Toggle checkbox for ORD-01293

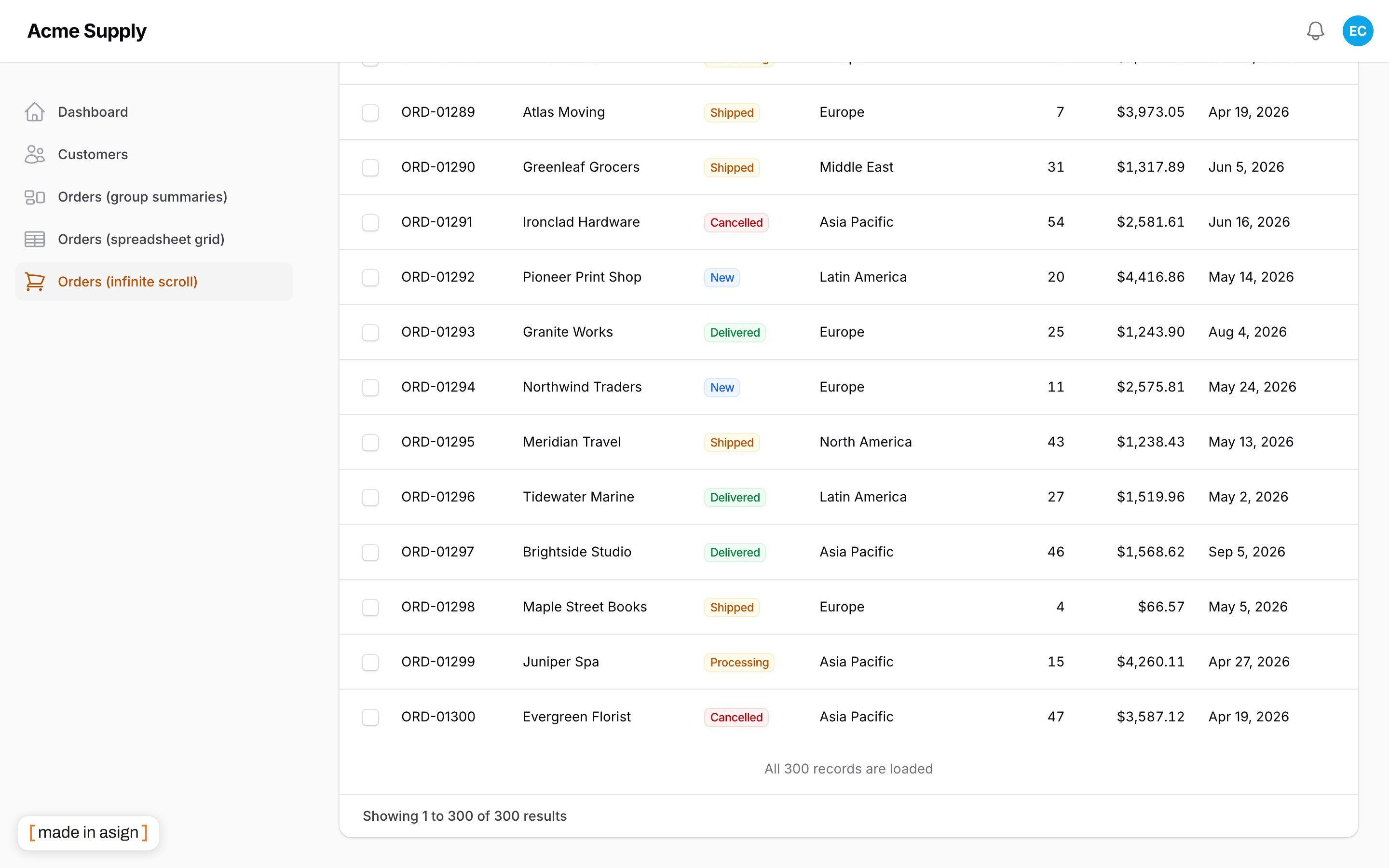coord(370,332)
